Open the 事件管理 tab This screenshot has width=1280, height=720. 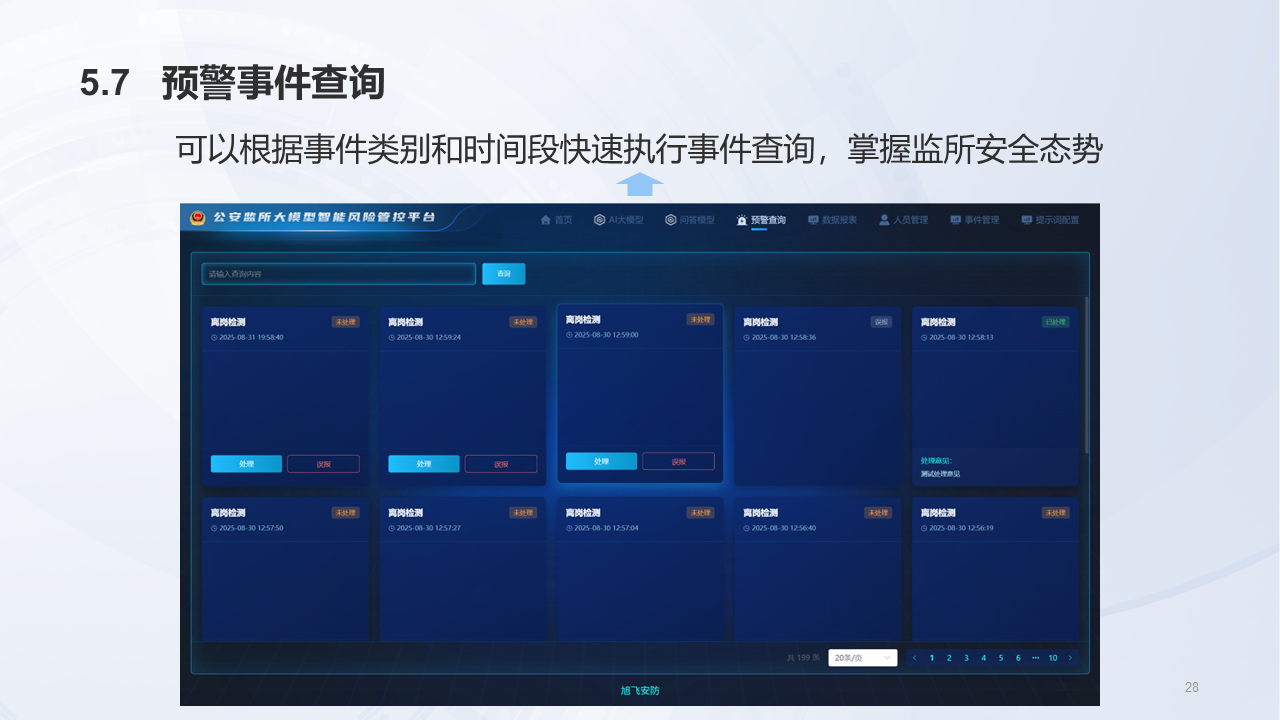pos(975,220)
